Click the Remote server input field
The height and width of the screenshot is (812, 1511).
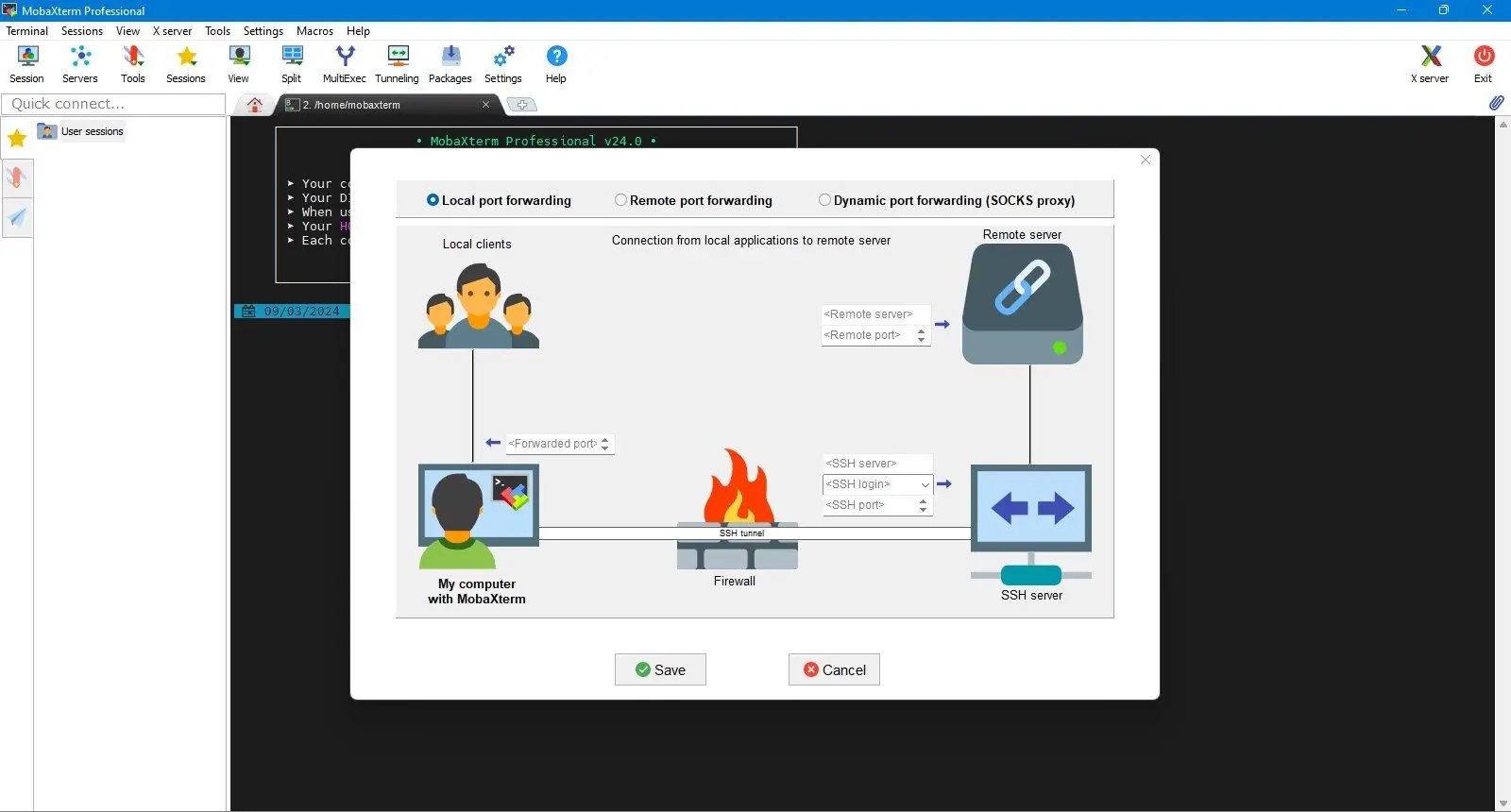(875, 314)
